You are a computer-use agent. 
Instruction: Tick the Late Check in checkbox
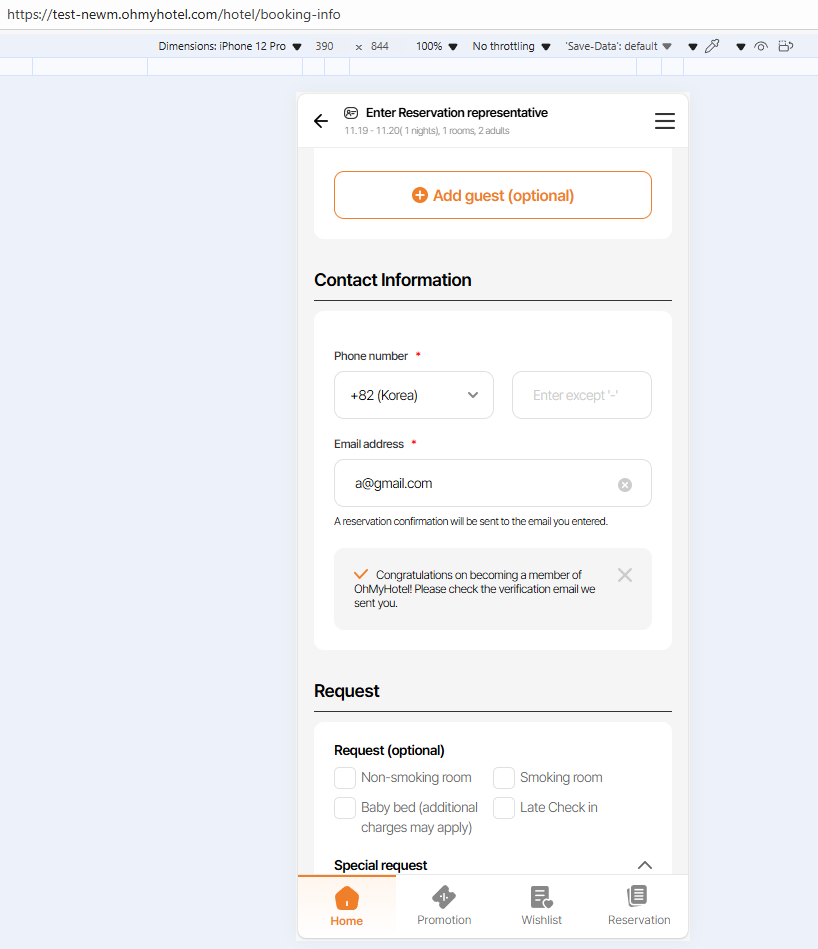(504, 808)
